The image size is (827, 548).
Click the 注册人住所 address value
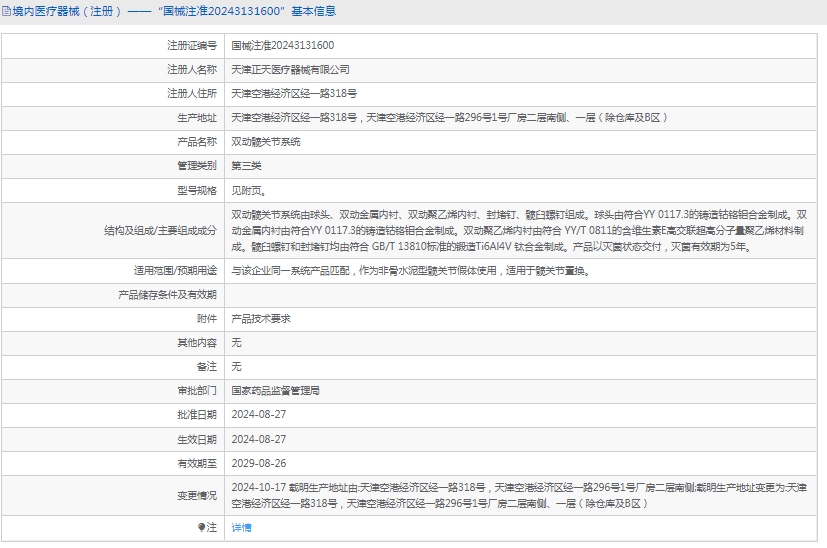pos(294,93)
